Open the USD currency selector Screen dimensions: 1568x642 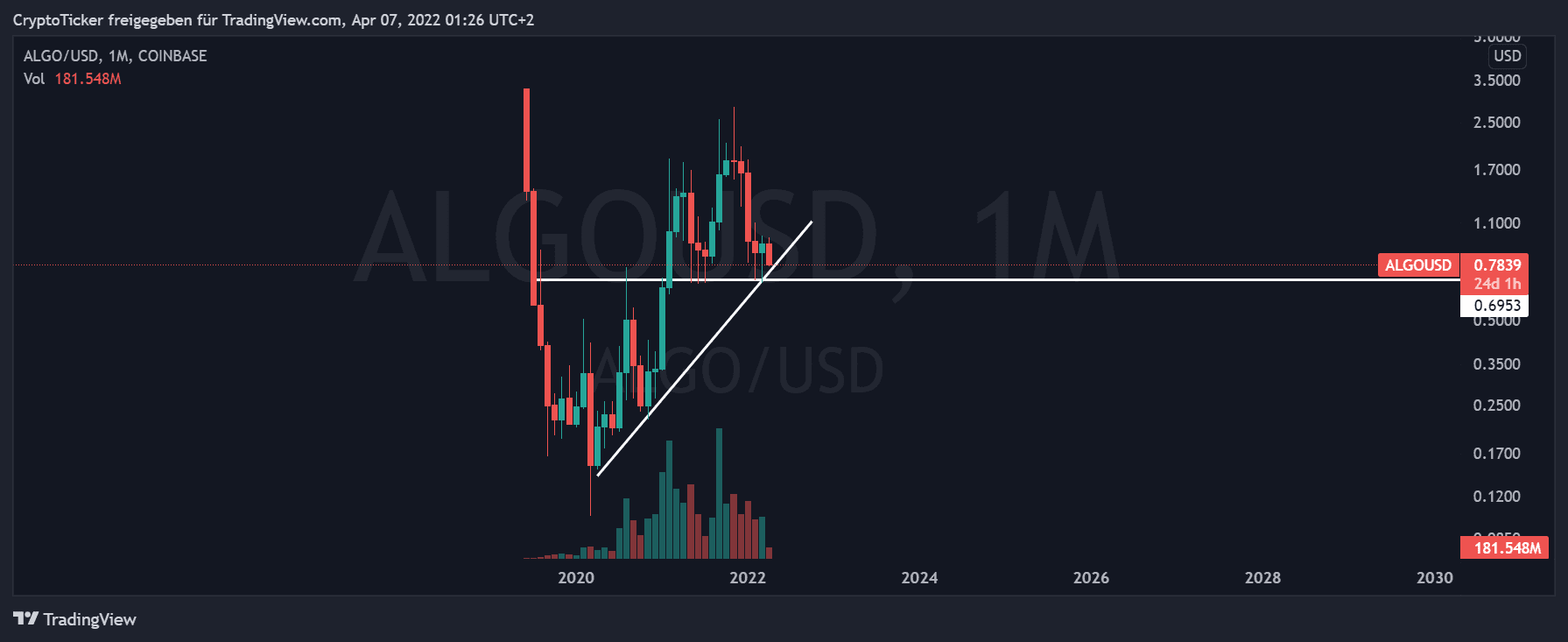pos(1507,56)
